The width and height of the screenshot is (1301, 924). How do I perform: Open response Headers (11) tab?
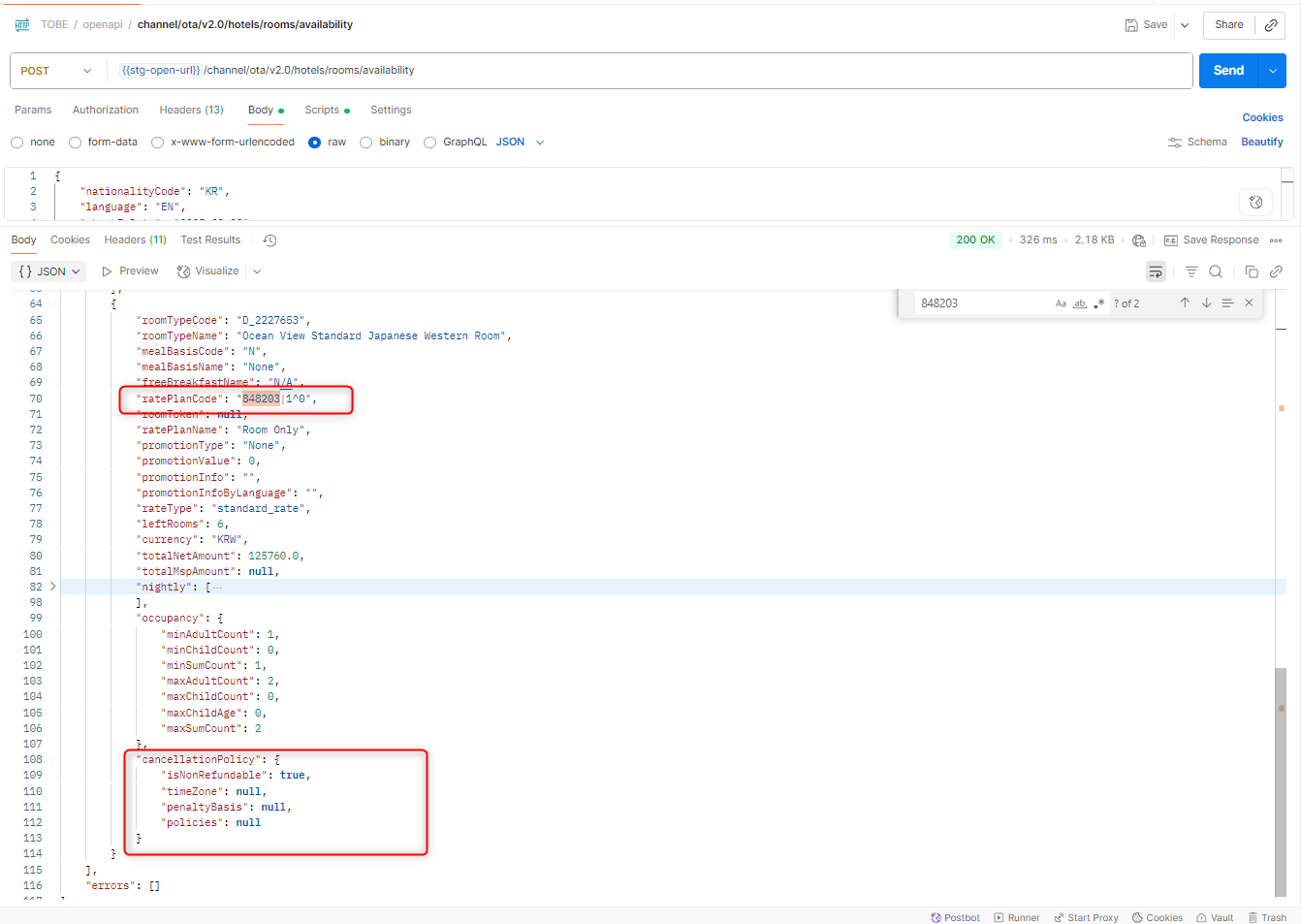[136, 240]
